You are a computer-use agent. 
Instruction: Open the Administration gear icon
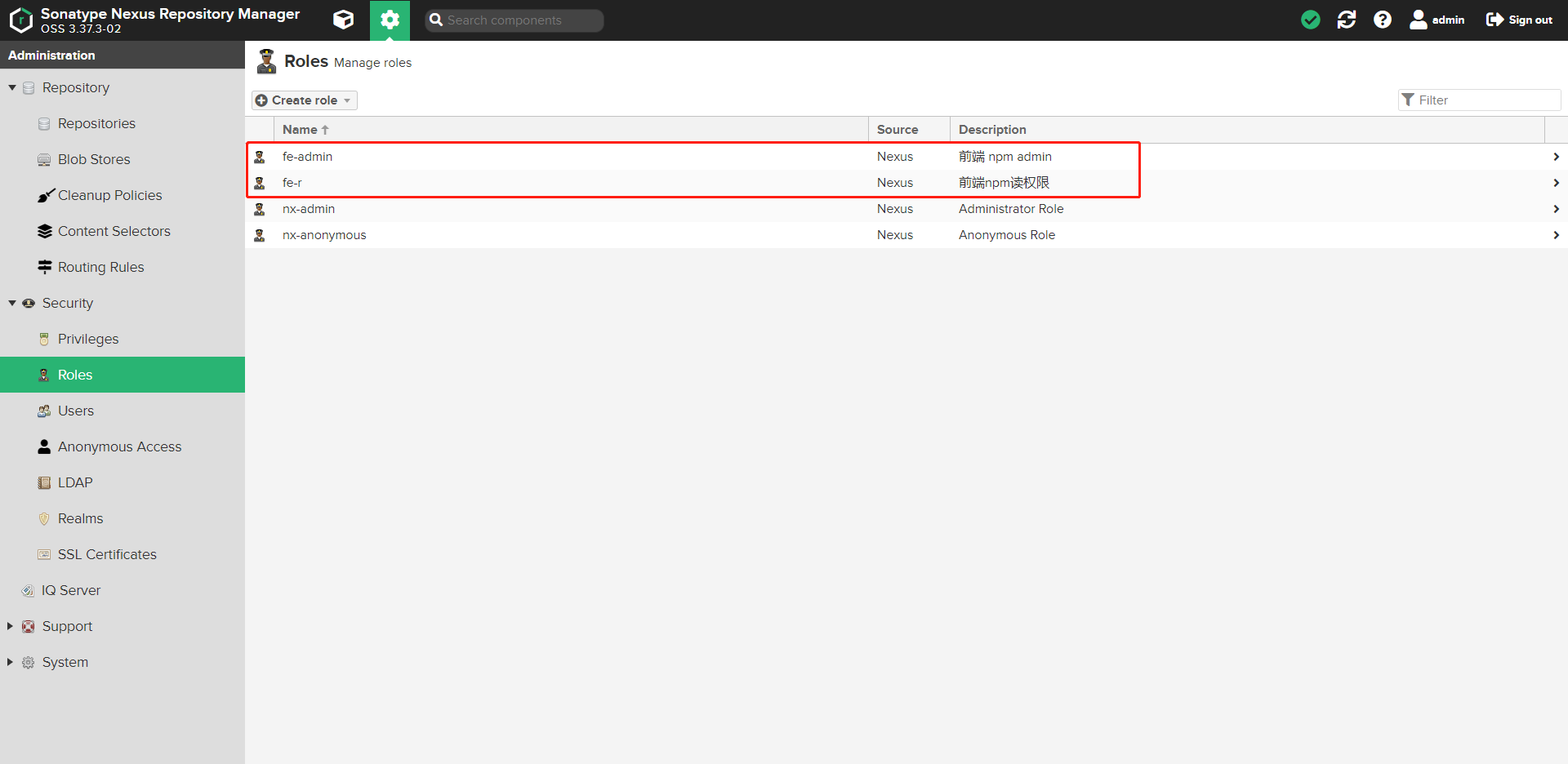390,20
